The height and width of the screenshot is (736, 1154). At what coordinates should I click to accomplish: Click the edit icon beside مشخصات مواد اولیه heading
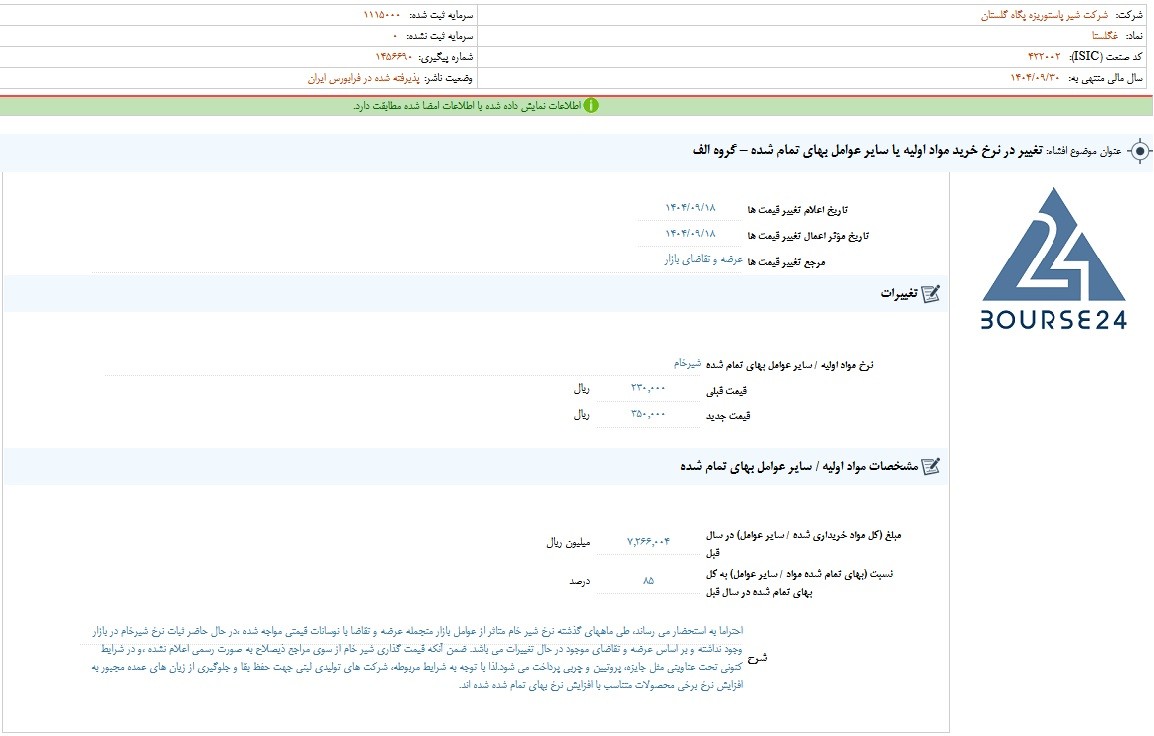pyautogui.click(x=930, y=467)
